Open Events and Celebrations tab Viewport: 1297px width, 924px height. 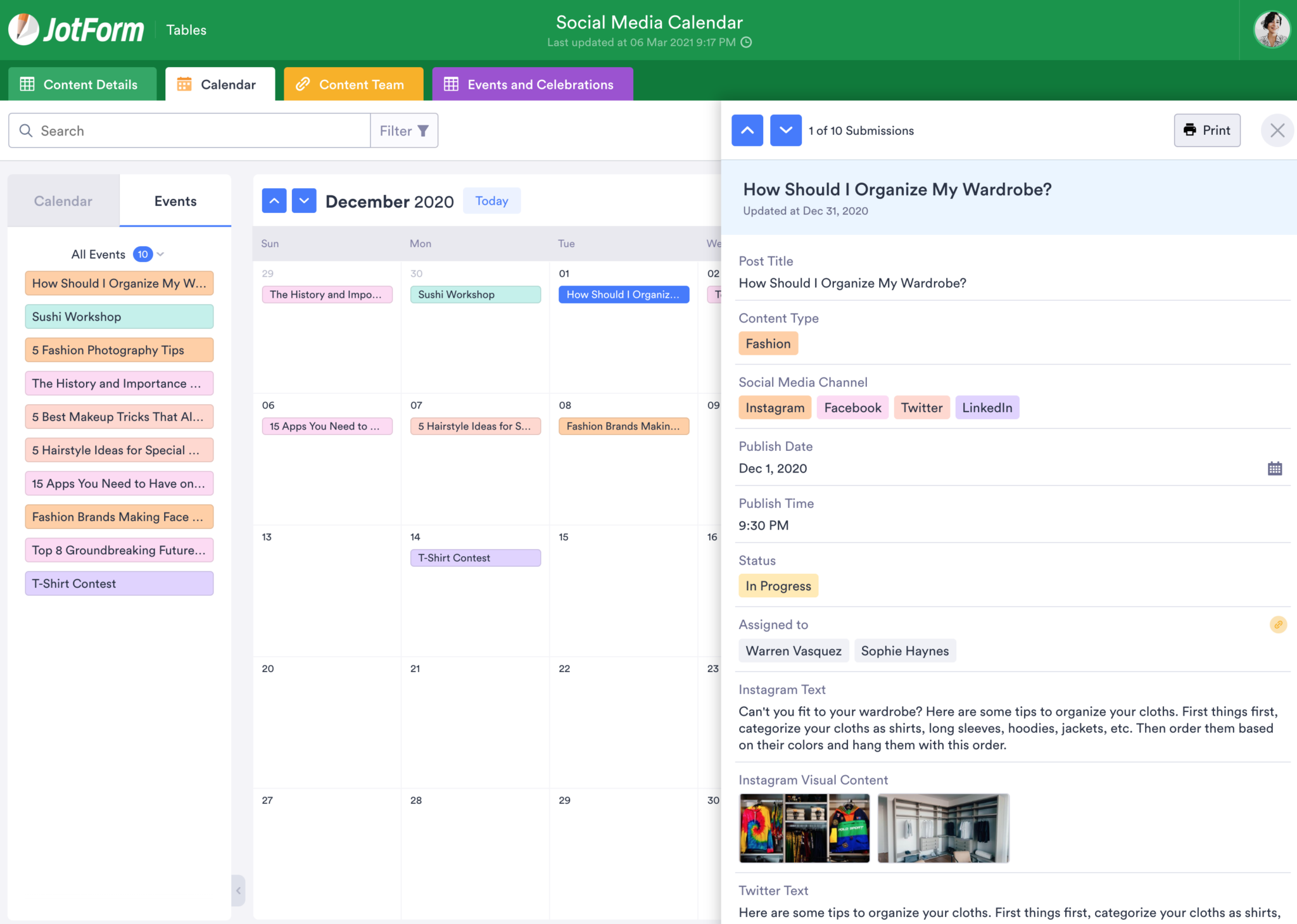pyautogui.click(x=532, y=84)
